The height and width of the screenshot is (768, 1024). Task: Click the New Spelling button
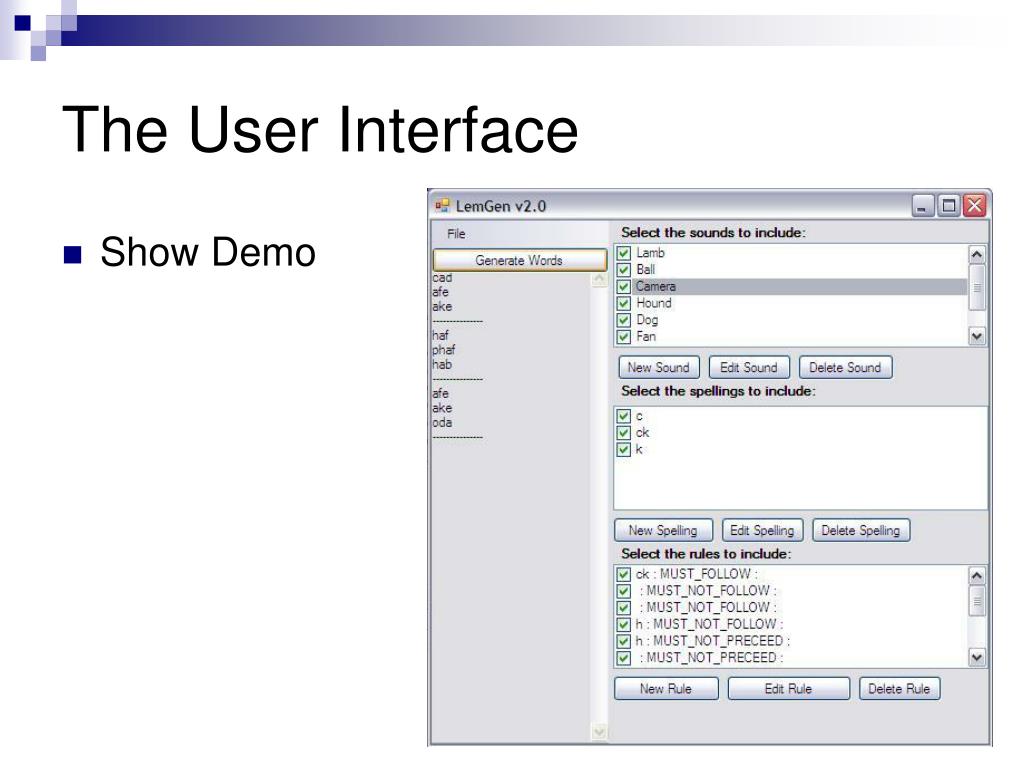(x=663, y=530)
